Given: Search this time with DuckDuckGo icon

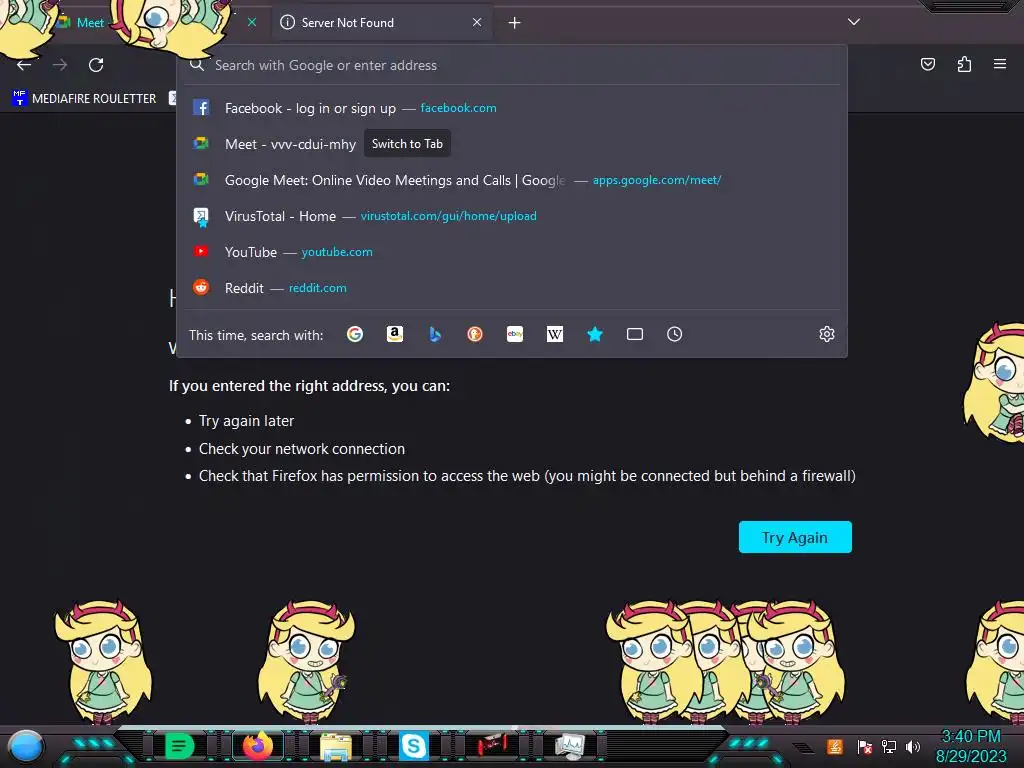Looking at the screenshot, I should 475,334.
